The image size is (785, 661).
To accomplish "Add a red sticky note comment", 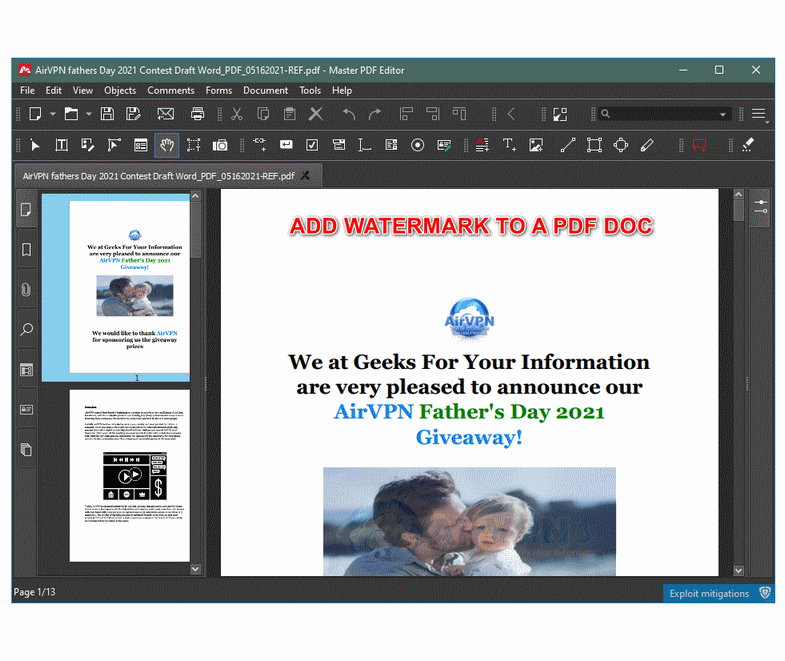I will (x=699, y=145).
